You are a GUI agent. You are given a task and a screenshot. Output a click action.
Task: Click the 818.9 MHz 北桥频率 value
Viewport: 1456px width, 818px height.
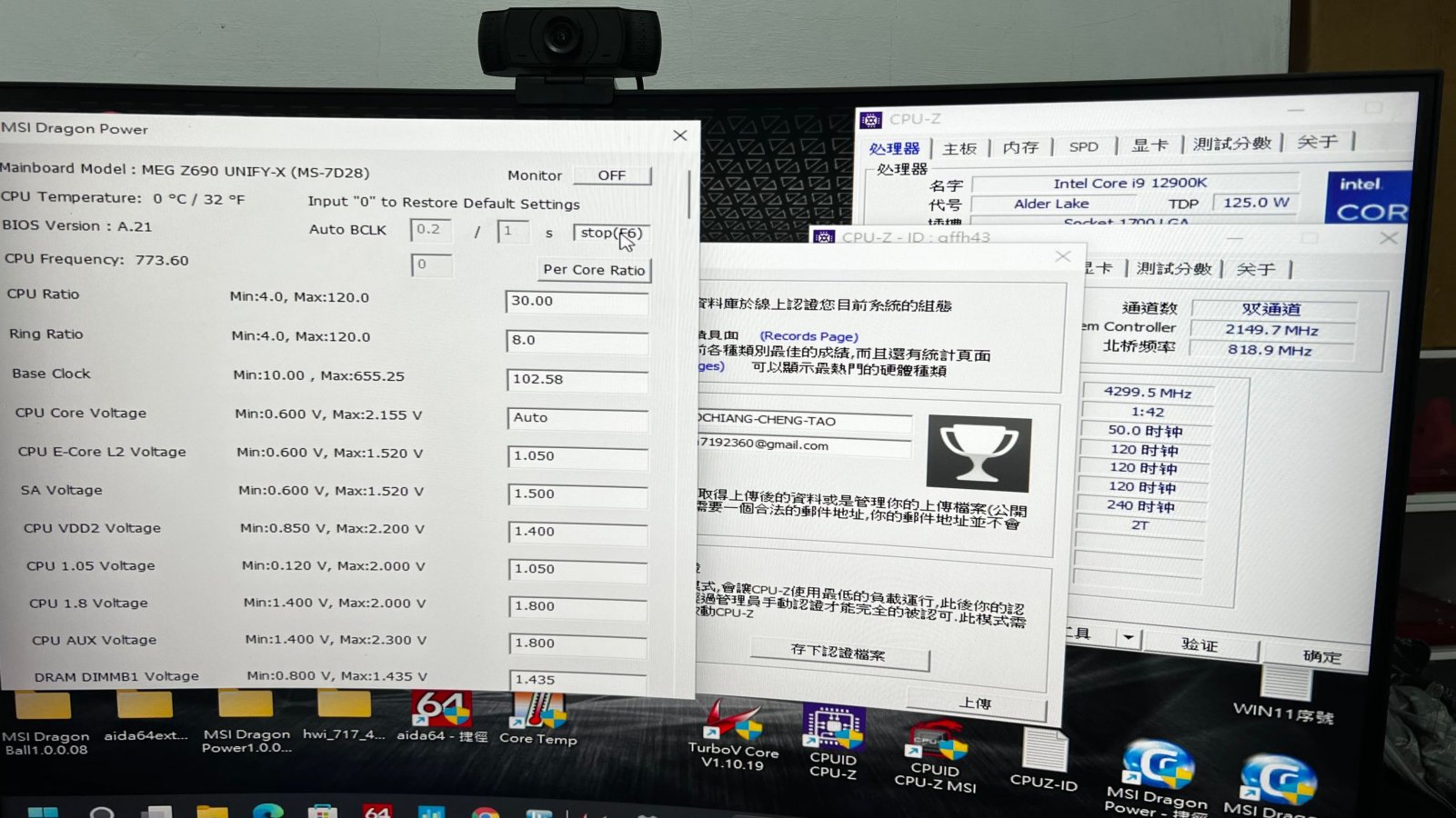pos(1270,350)
